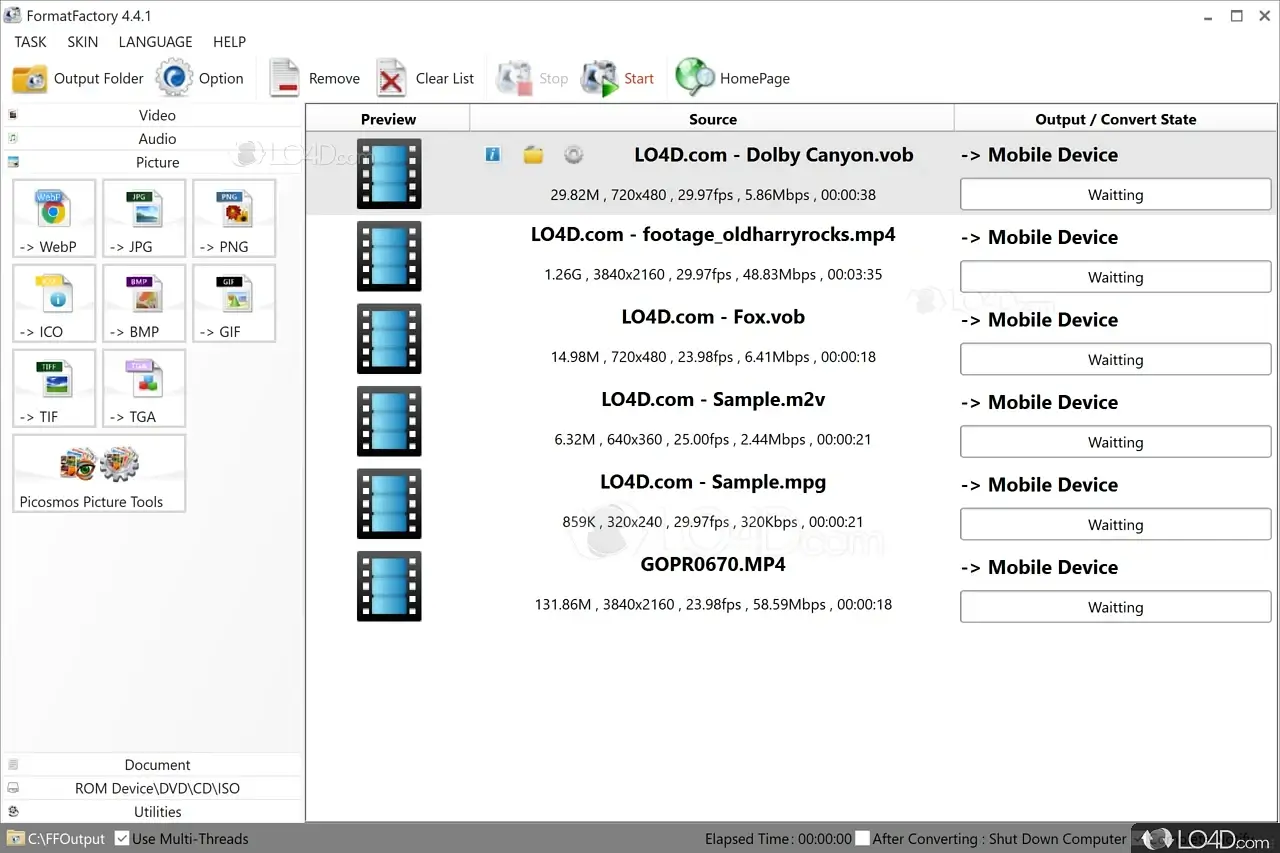Click the gear settings icon on Dolby Canyon row
This screenshot has width=1280, height=853.
(573, 154)
